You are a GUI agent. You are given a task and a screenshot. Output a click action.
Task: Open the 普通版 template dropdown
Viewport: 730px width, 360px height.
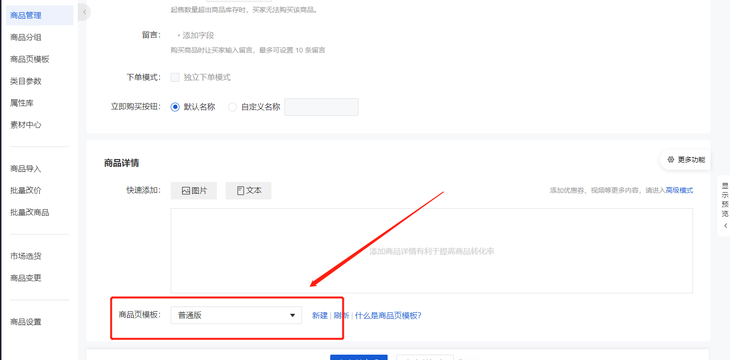(x=236, y=315)
